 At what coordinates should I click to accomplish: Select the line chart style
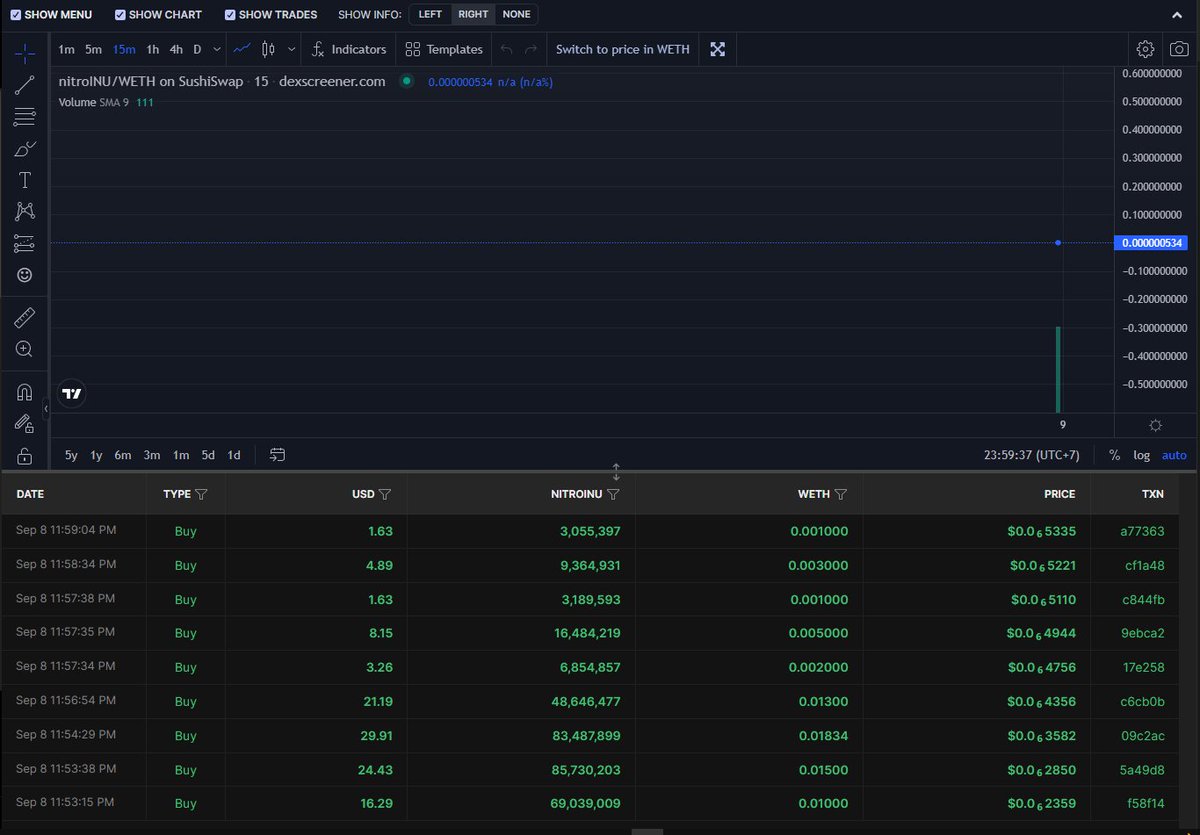coord(242,49)
